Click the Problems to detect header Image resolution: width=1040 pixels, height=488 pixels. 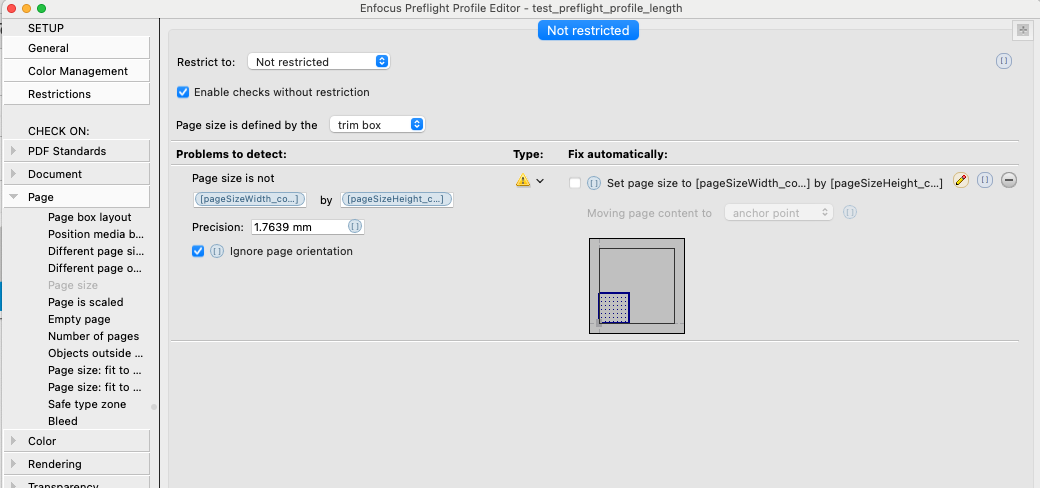pos(231,154)
